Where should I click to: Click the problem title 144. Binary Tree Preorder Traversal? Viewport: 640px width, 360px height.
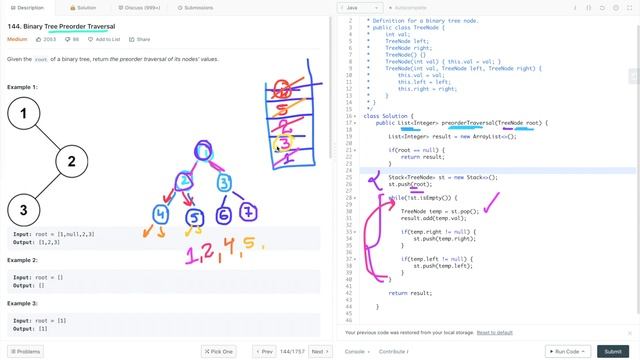[61, 27]
